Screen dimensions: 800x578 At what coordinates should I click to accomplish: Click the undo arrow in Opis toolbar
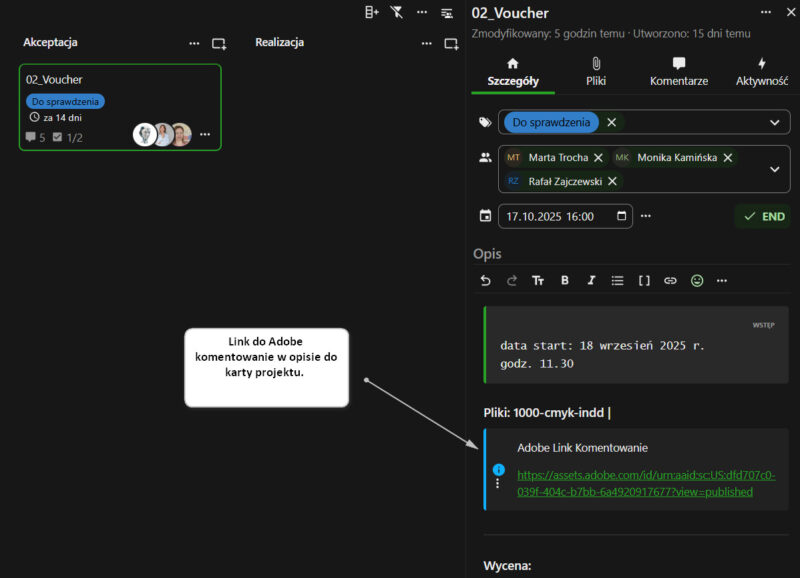point(486,281)
